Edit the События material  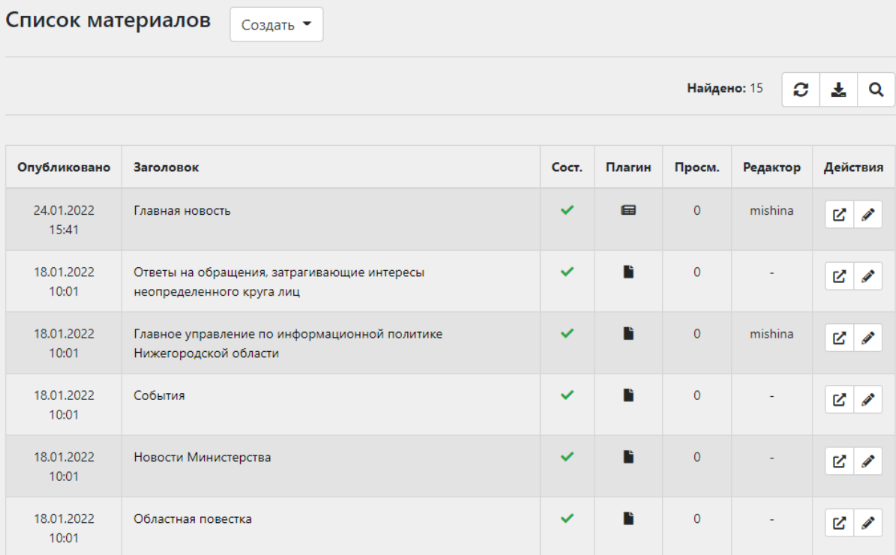pyautogui.click(x=868, y=400)
